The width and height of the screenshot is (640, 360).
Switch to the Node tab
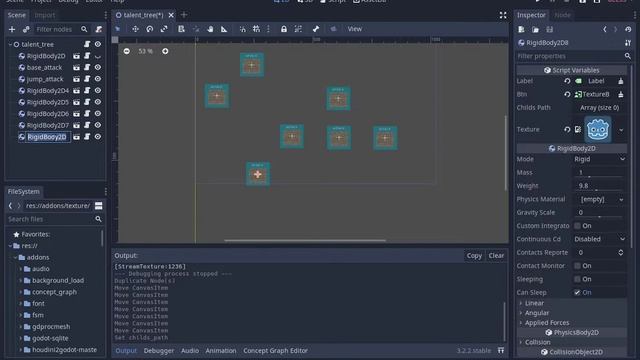tap(562, 15)
